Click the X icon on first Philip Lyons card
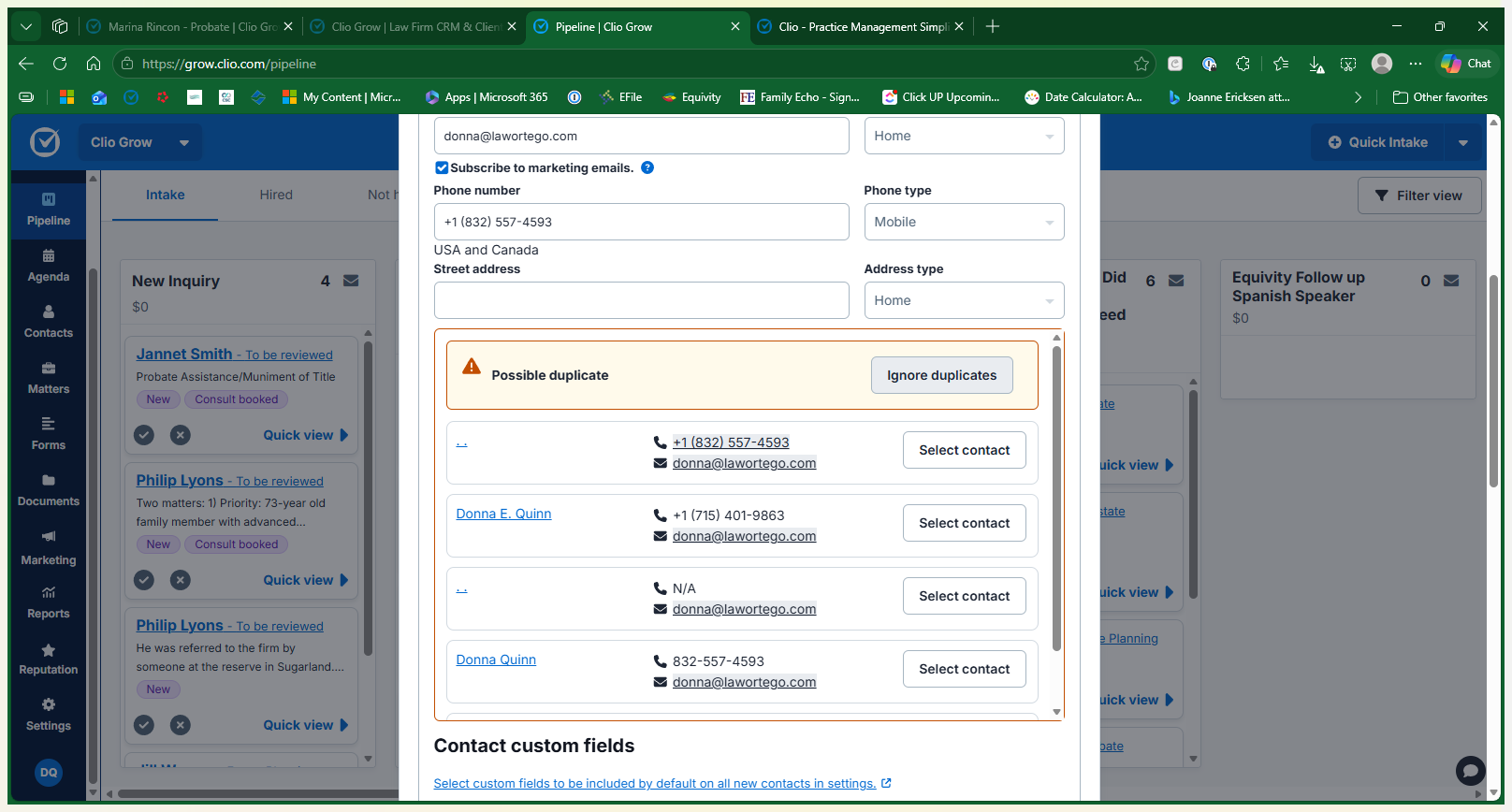Viewport: 1512px width, 812px height. [x=181, y=580]
